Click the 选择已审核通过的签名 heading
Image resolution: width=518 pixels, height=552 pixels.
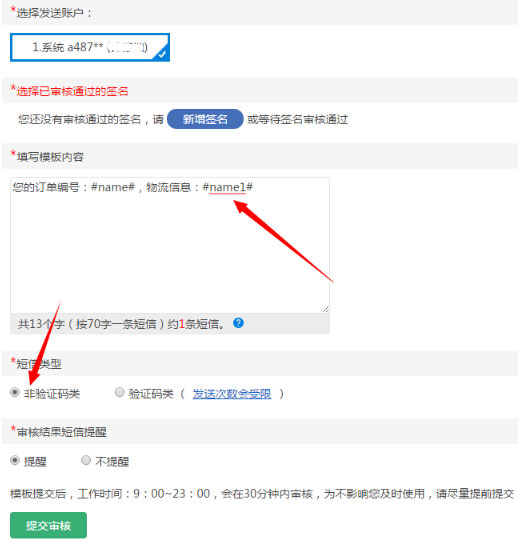tap(72, 91)
